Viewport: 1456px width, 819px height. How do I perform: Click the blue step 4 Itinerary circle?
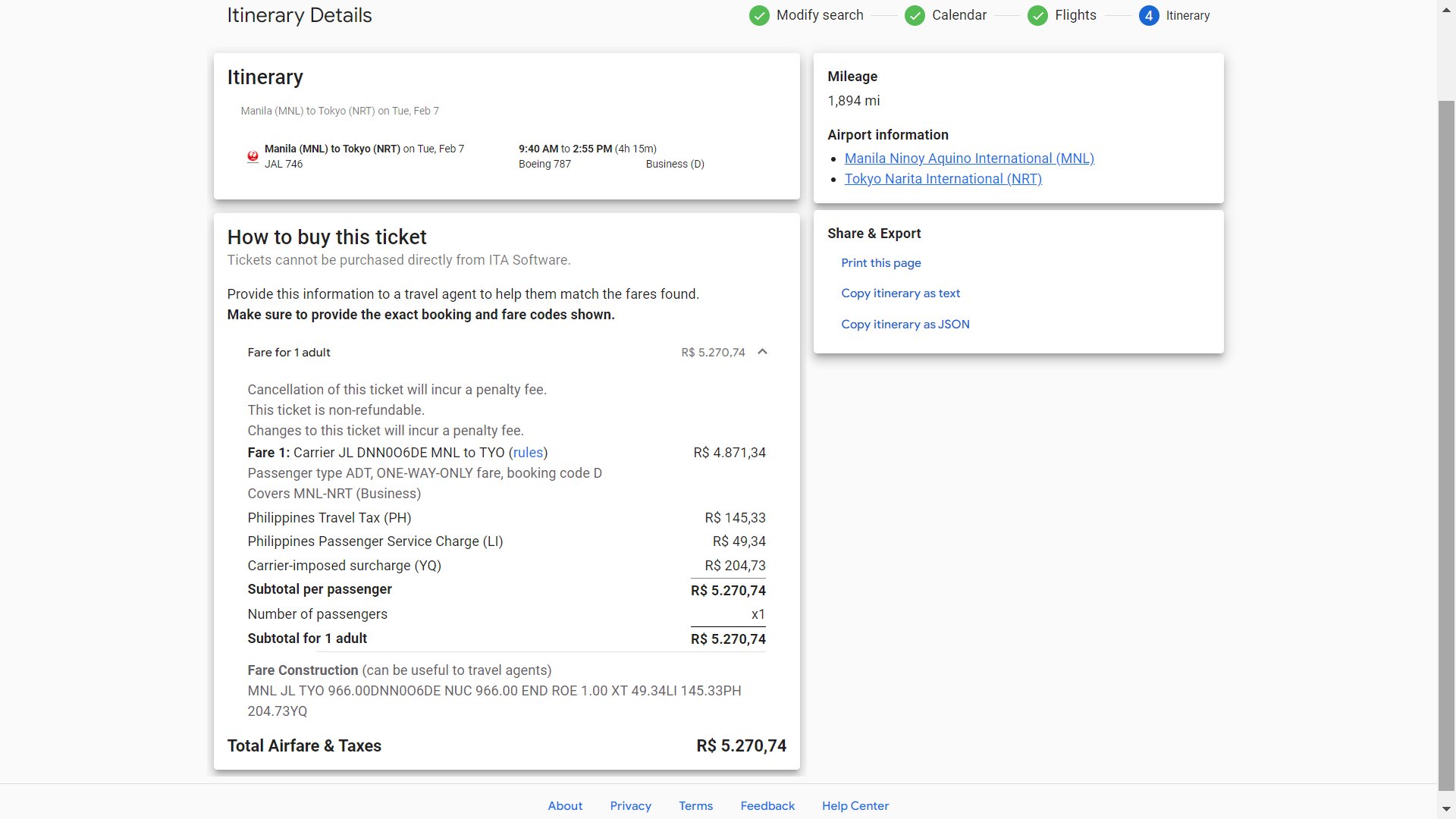tap(1149, 15)
